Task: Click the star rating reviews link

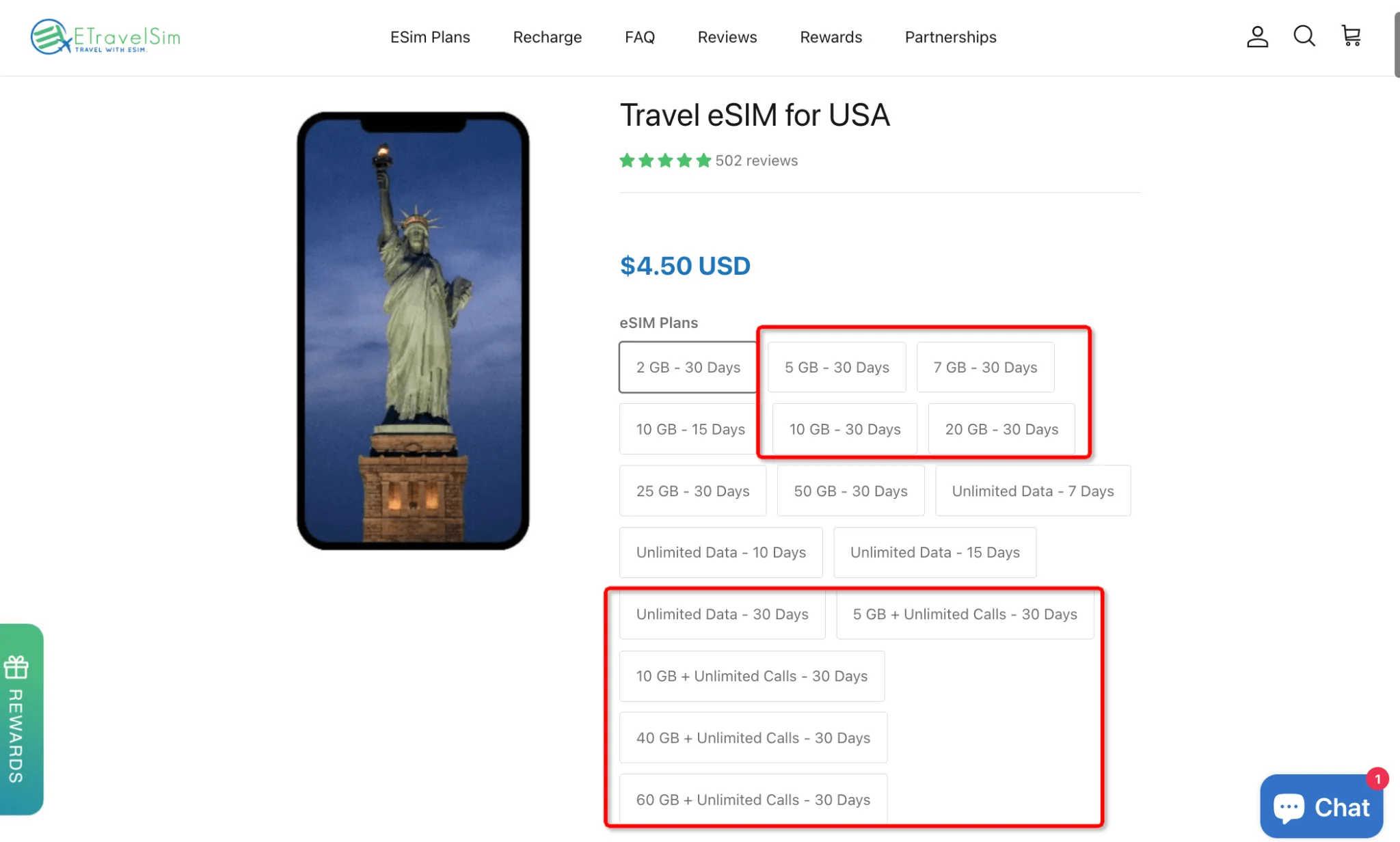Action: pos(708,160)
